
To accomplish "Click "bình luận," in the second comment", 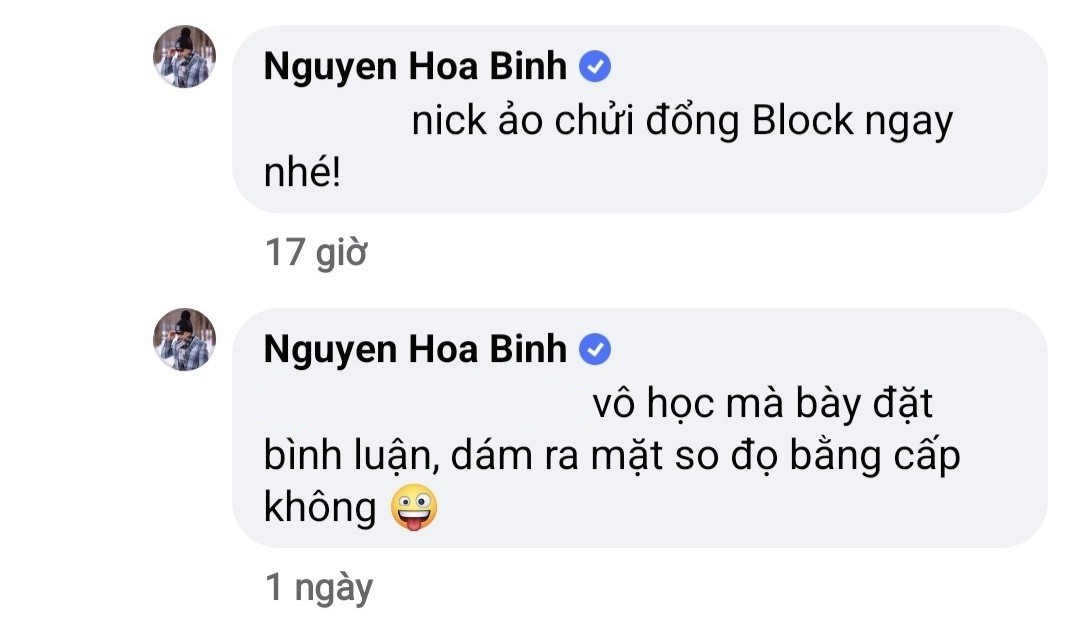I will (351, 458).
